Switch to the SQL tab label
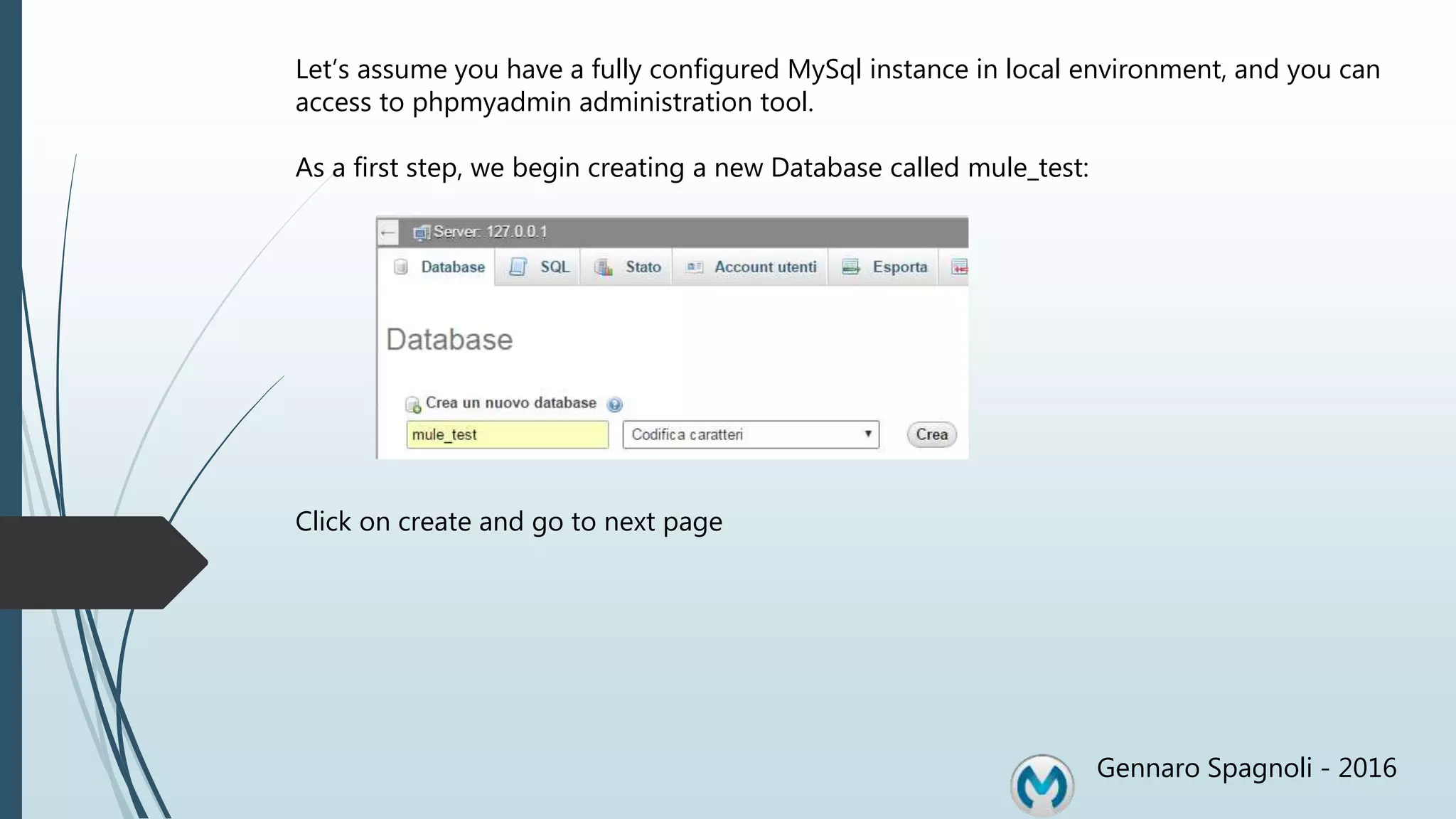The height and width of the screenshot is (819, 1456). 555,267
